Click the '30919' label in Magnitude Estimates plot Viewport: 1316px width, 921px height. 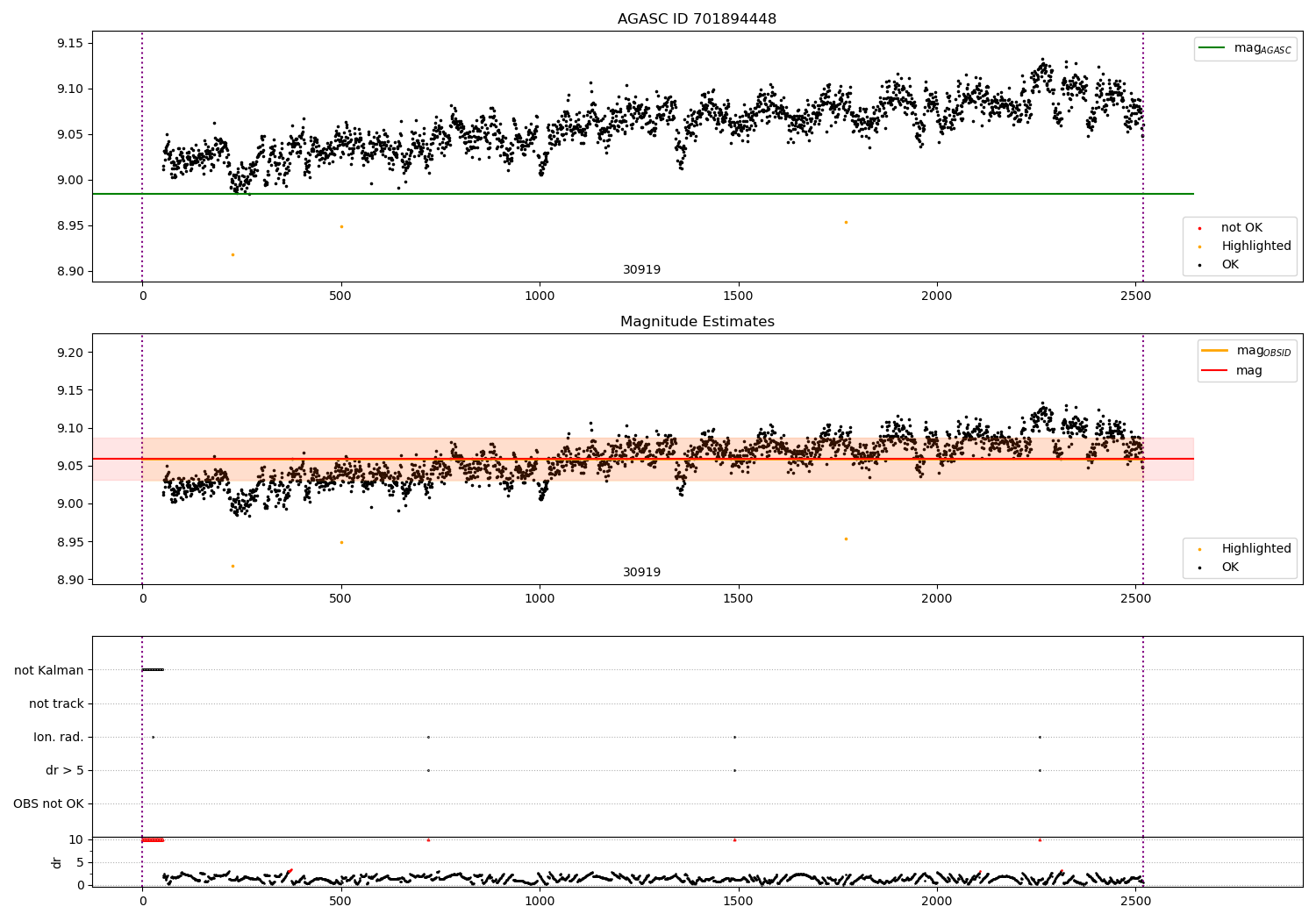coord(641,573)
